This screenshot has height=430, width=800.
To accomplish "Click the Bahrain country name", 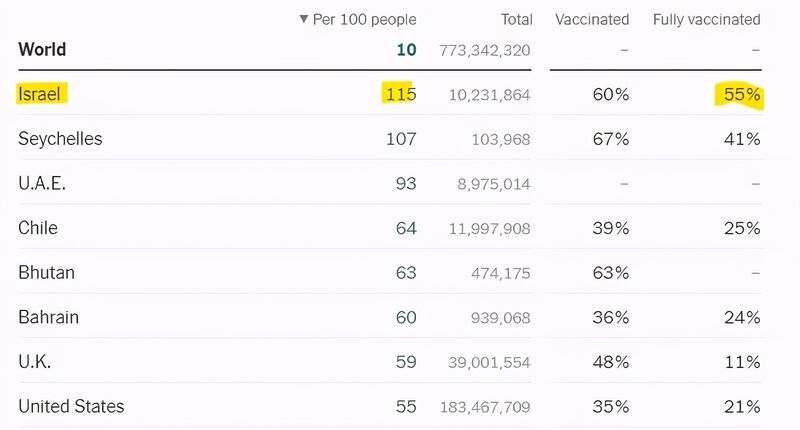I will pos(48,317).
